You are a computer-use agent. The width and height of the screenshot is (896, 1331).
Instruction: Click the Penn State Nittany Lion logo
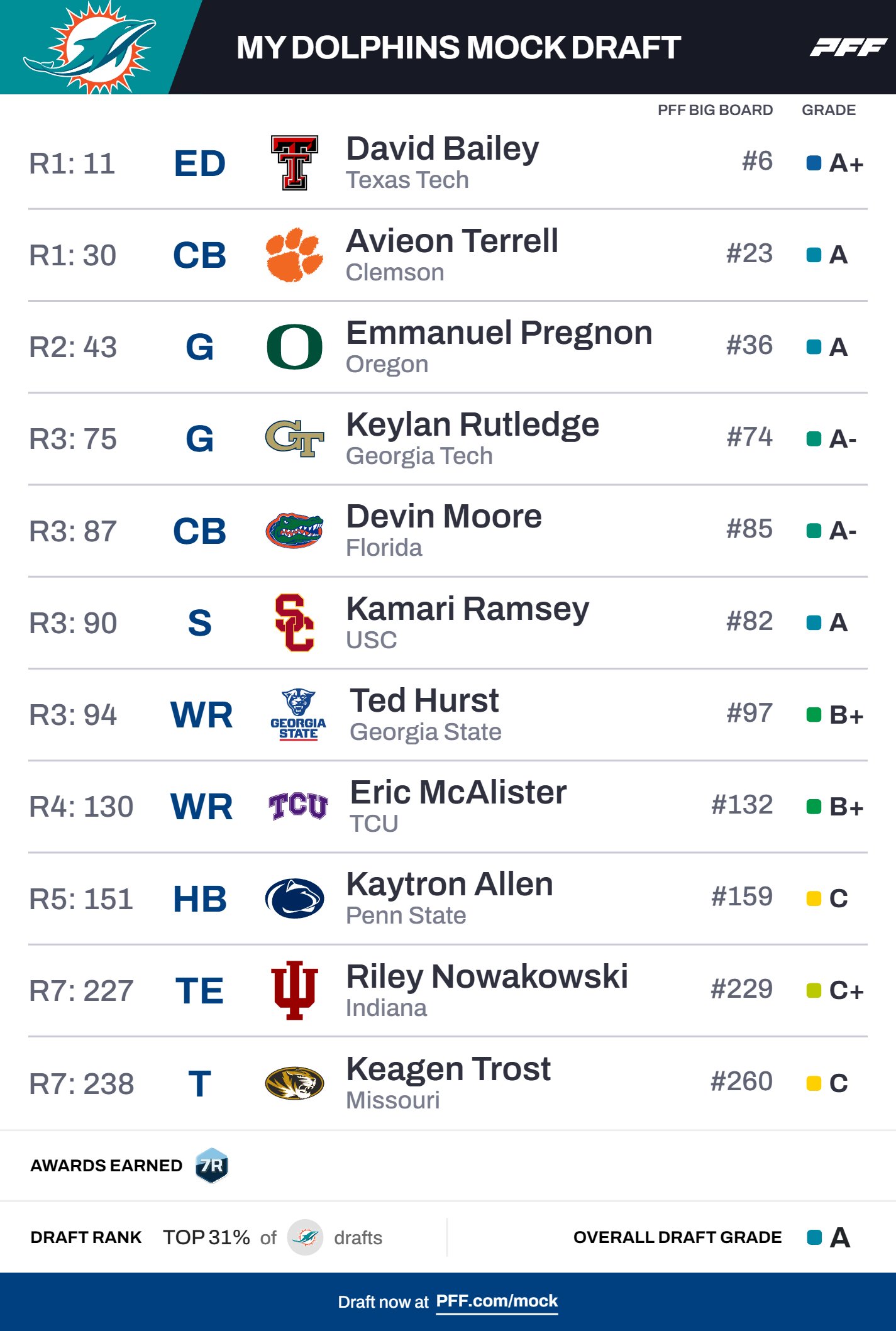tap(294, 898)
